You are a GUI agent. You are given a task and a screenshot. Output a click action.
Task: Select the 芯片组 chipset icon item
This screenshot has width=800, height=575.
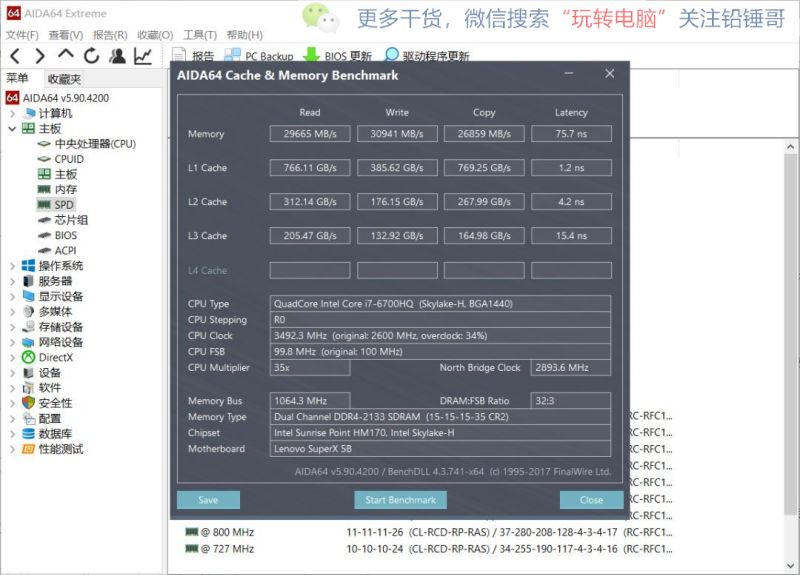point(44,220)
